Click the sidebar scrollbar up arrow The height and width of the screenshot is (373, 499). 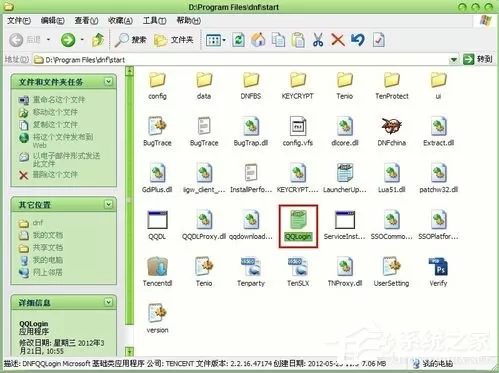(x=130, y=70)
